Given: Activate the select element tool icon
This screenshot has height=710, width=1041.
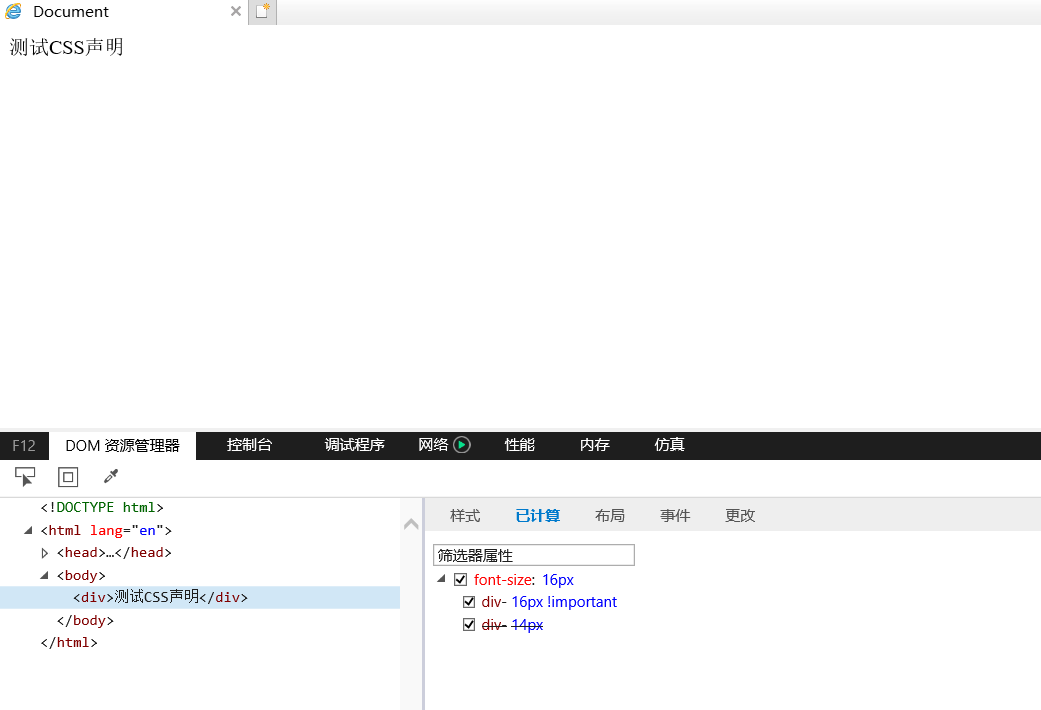Looking at the screenshot, I should point(25,477).
